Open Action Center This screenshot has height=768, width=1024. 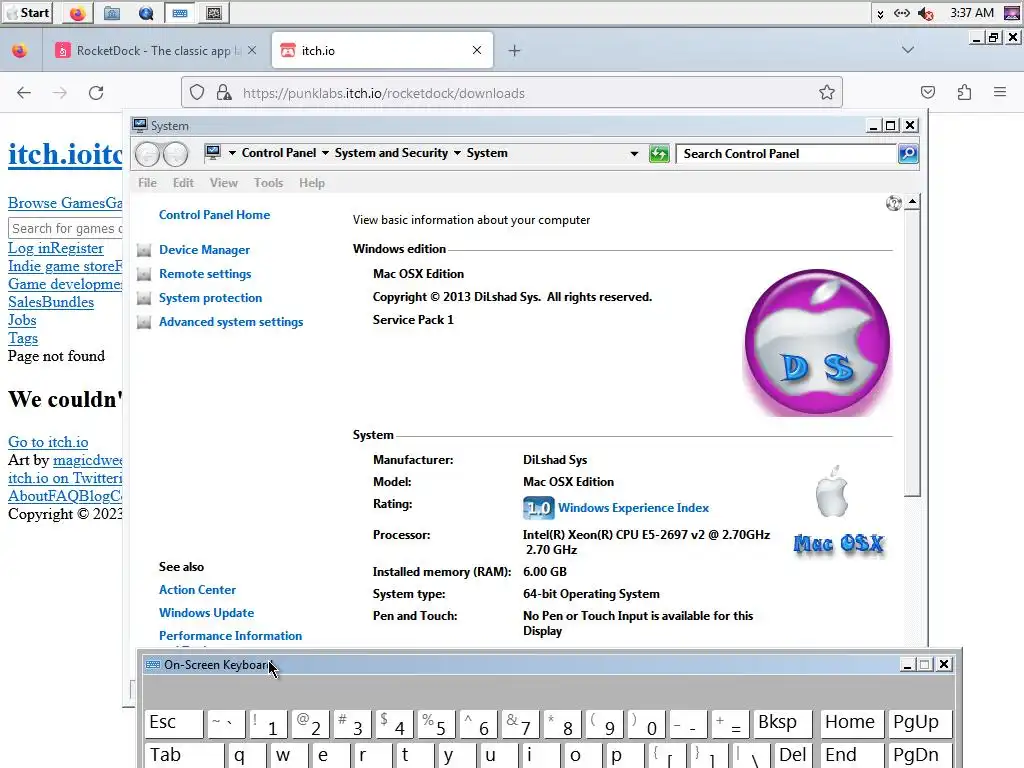click(197, 590)
